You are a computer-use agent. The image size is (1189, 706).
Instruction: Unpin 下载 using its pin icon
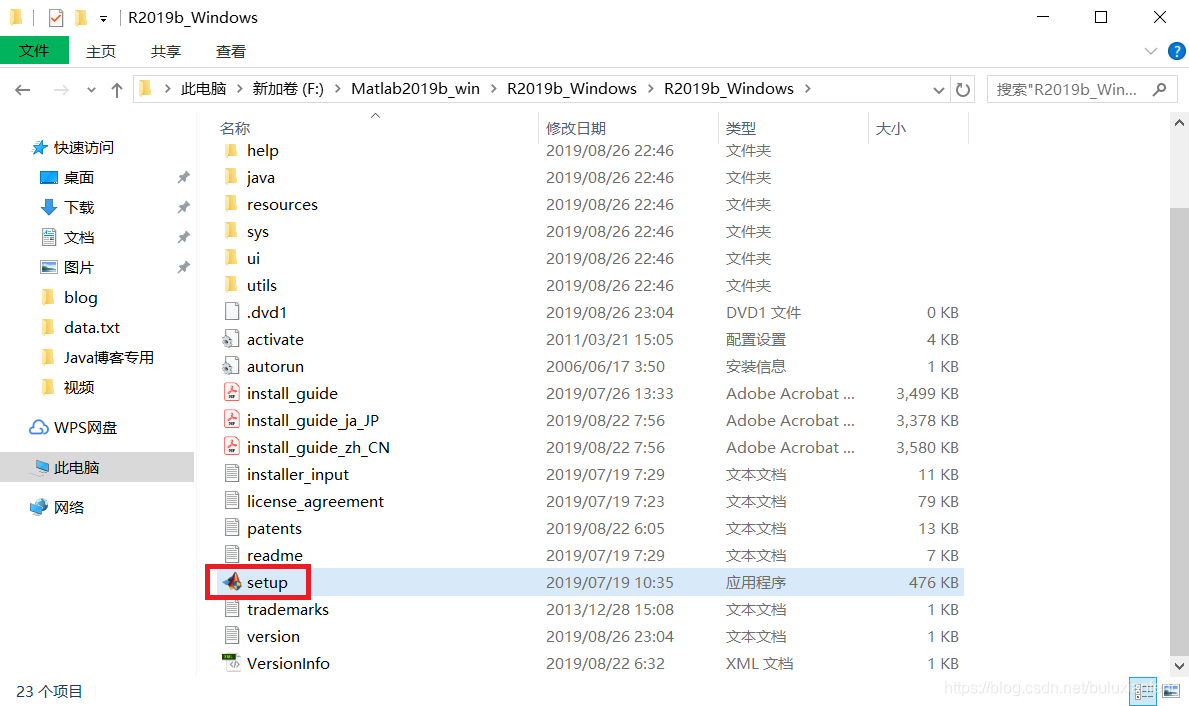(184, 207)
